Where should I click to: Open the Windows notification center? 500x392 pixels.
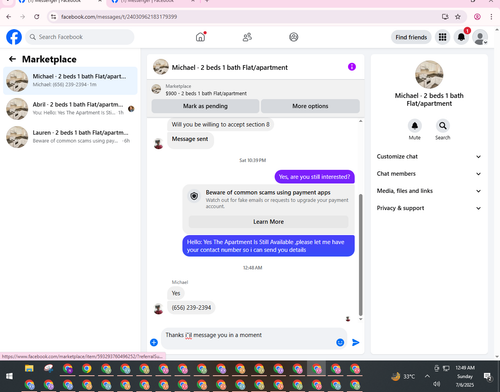[488, 377]
